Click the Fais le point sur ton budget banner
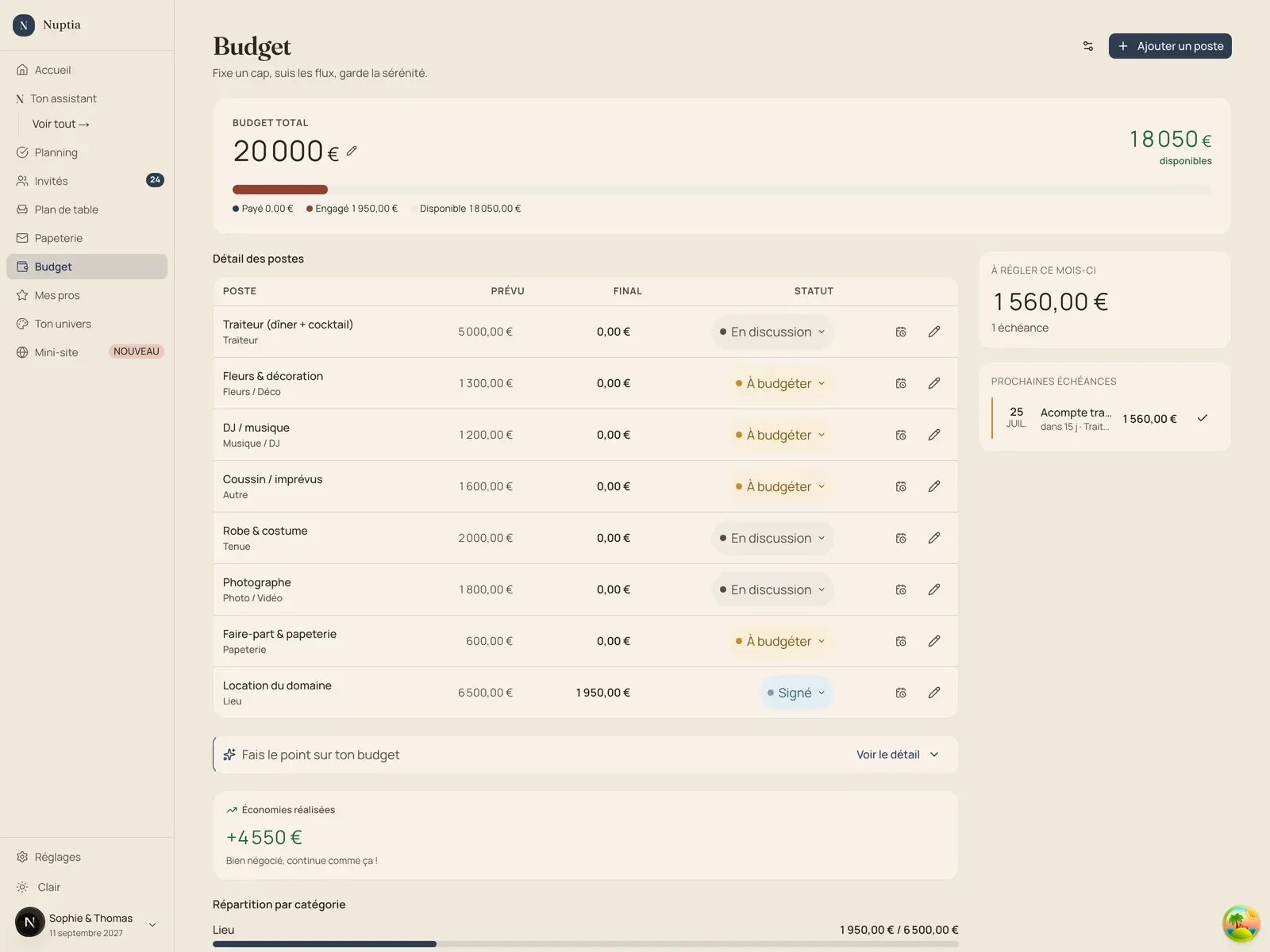This screenshot has height=952, width=1270. [x=586, y=754]
